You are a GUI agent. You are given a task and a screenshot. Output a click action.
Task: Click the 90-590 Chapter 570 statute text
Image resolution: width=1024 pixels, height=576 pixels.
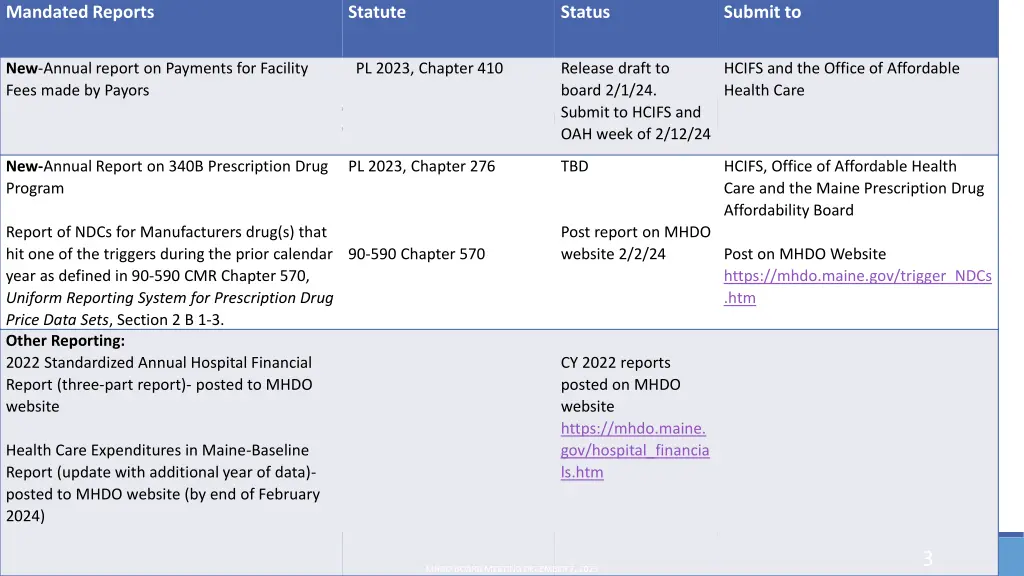coord(416,254)
